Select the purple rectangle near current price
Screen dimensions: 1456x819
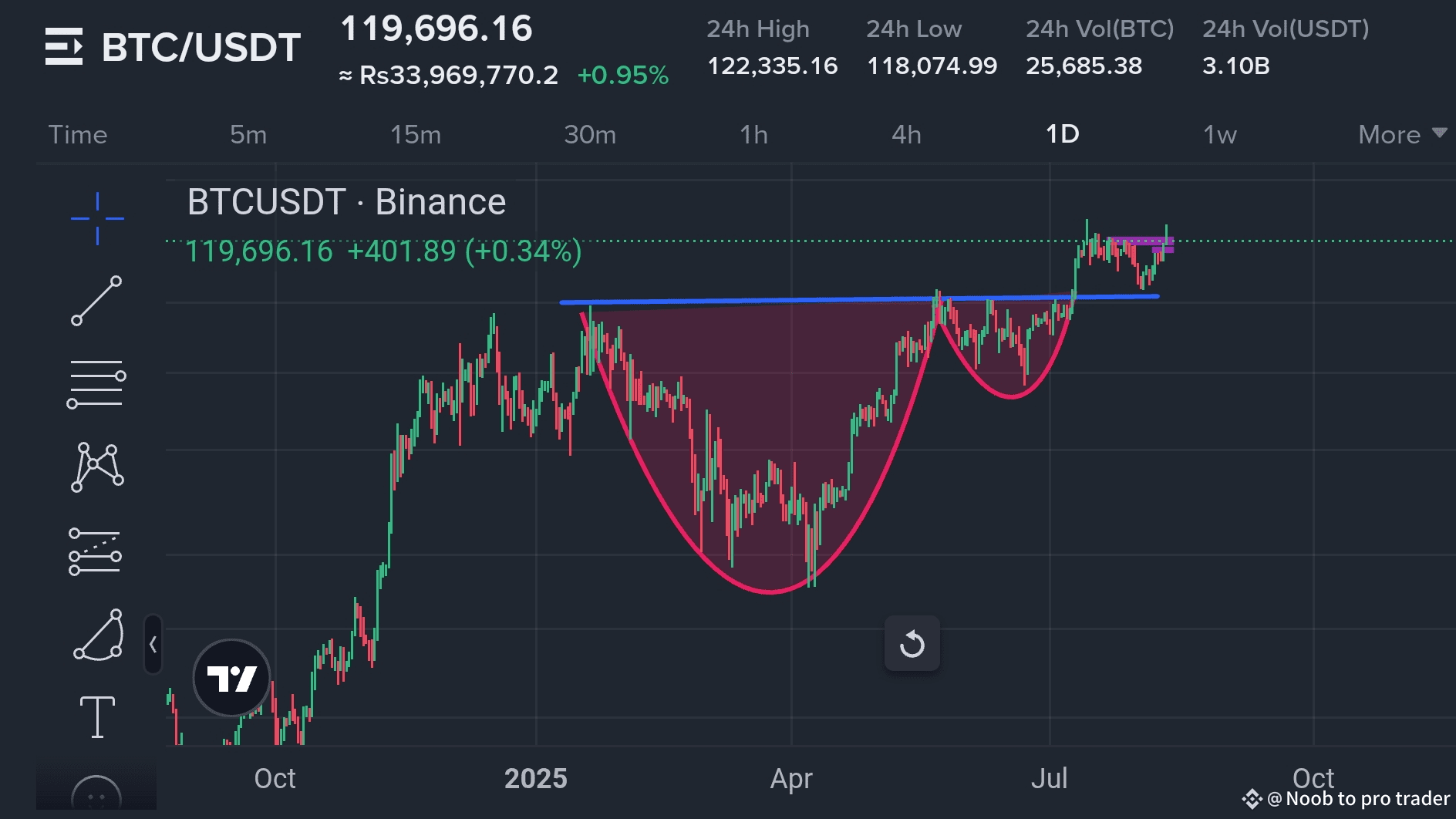tap(1141, 243)
